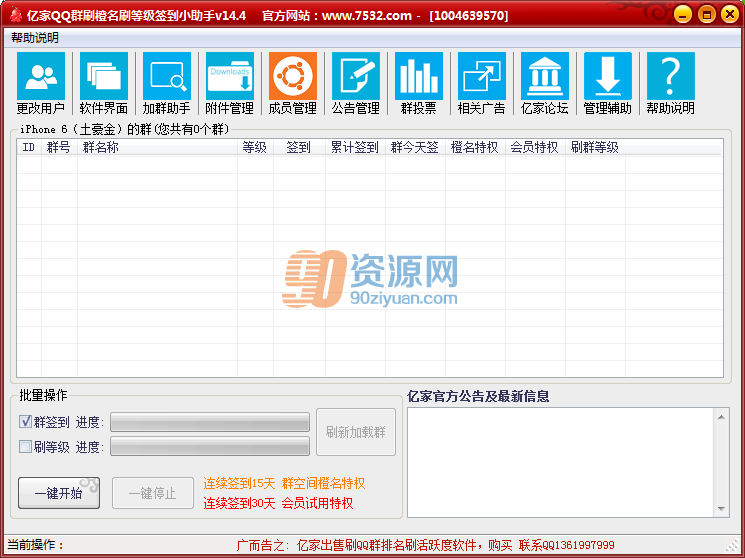Click announcement box scroll down arrow
Viewport: 745px width, 558px height.
point(721,509)
